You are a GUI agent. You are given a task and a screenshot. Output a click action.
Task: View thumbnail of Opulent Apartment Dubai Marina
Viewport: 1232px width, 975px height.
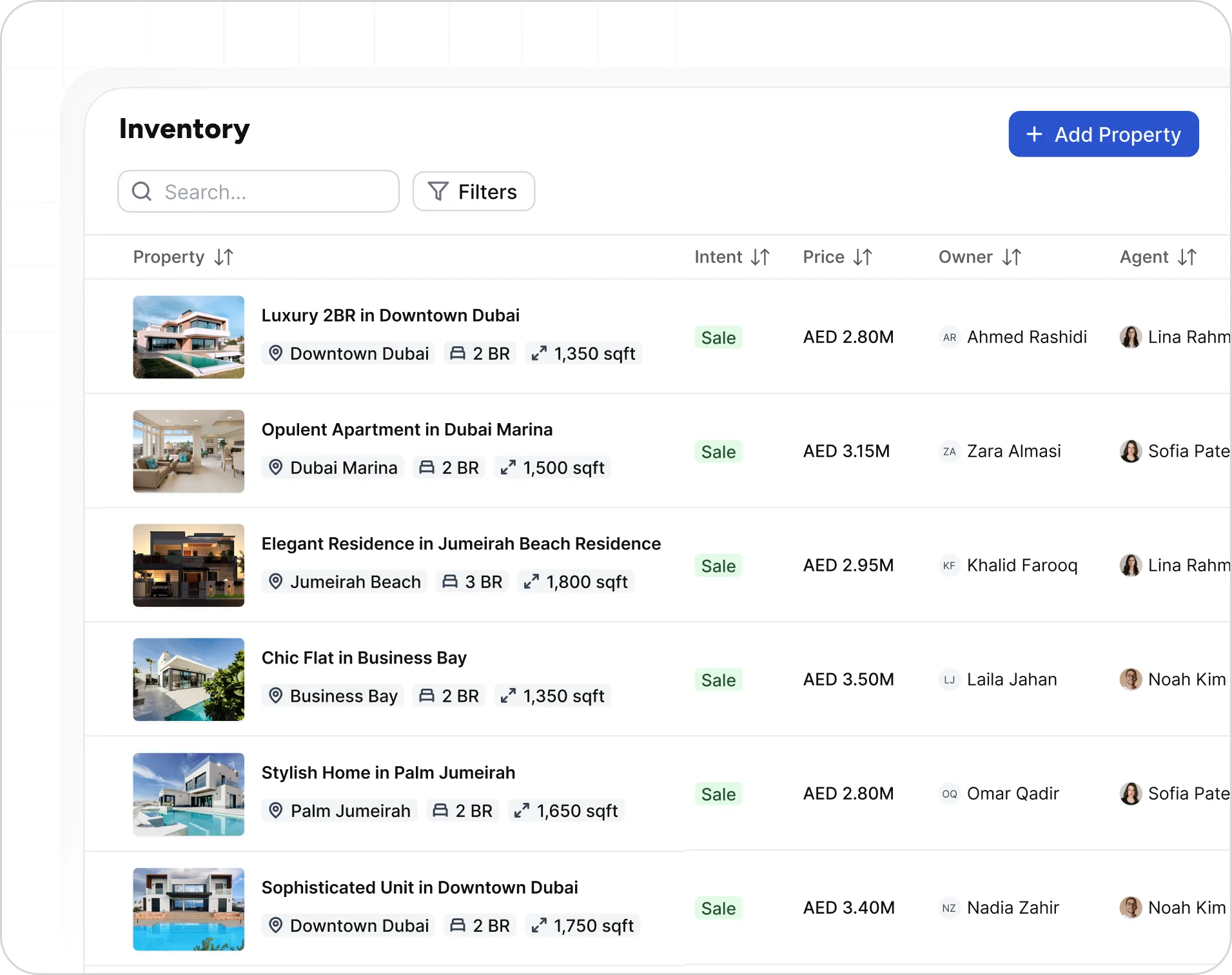click(189, 451)
